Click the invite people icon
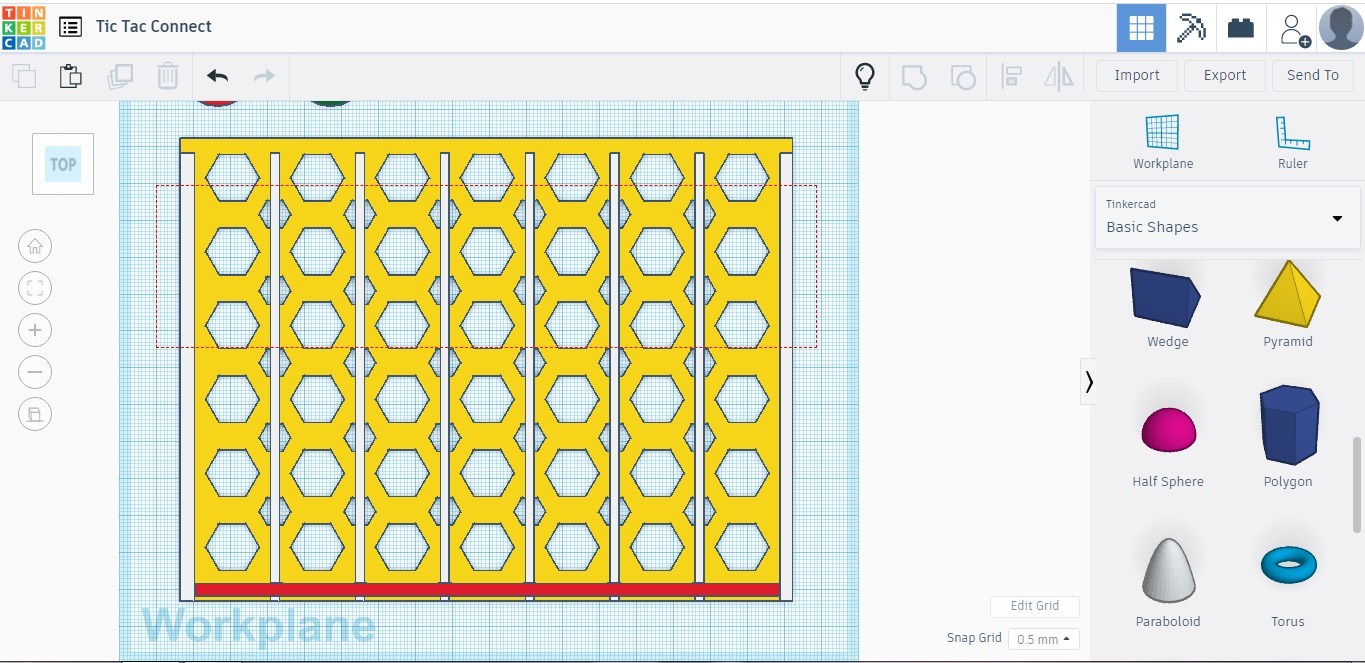 coord(1294,29)
